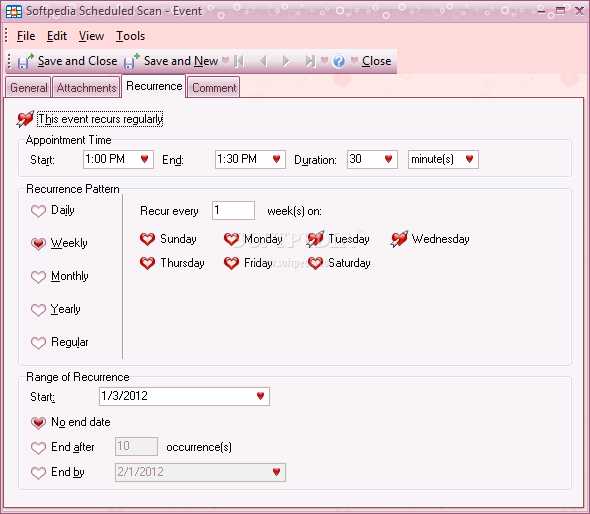Open the minute(s) unit dropdown
This screenshot has width=590, height=514.
tap(469, 159)
